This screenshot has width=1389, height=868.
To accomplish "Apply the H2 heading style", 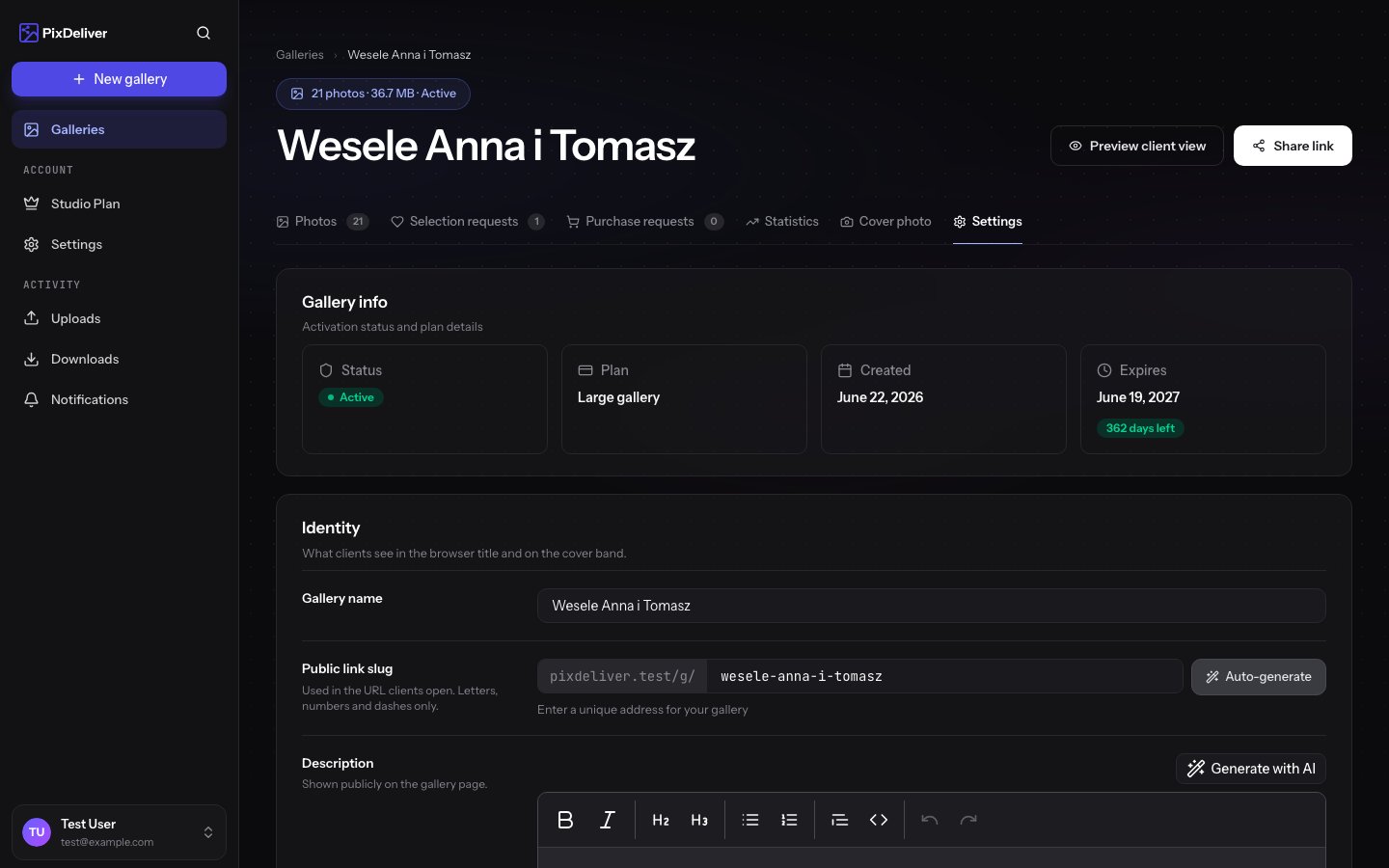I will (x=661, y=820).
